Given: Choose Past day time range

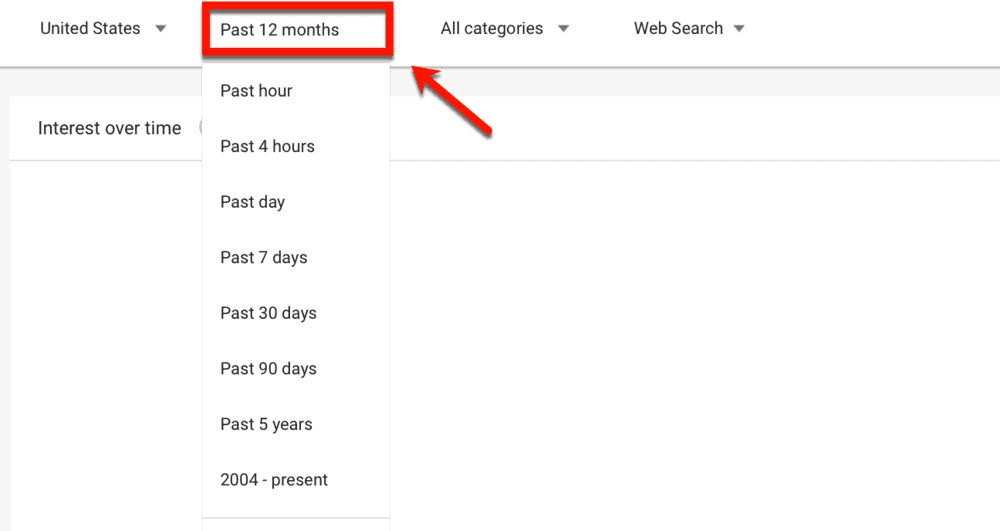Looking at the screenshot, I should [296, 201].
